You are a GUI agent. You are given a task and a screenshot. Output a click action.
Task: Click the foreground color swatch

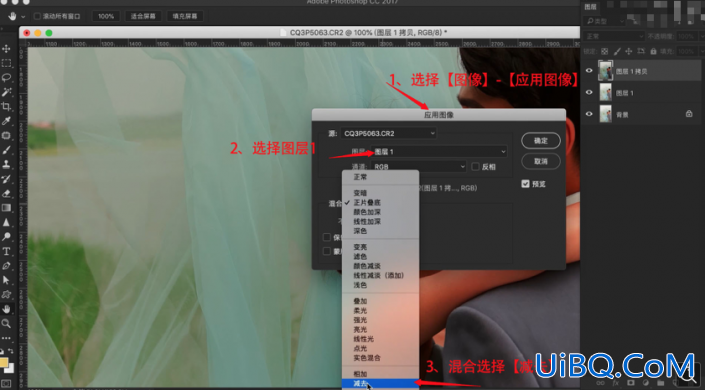coord(3,363)
